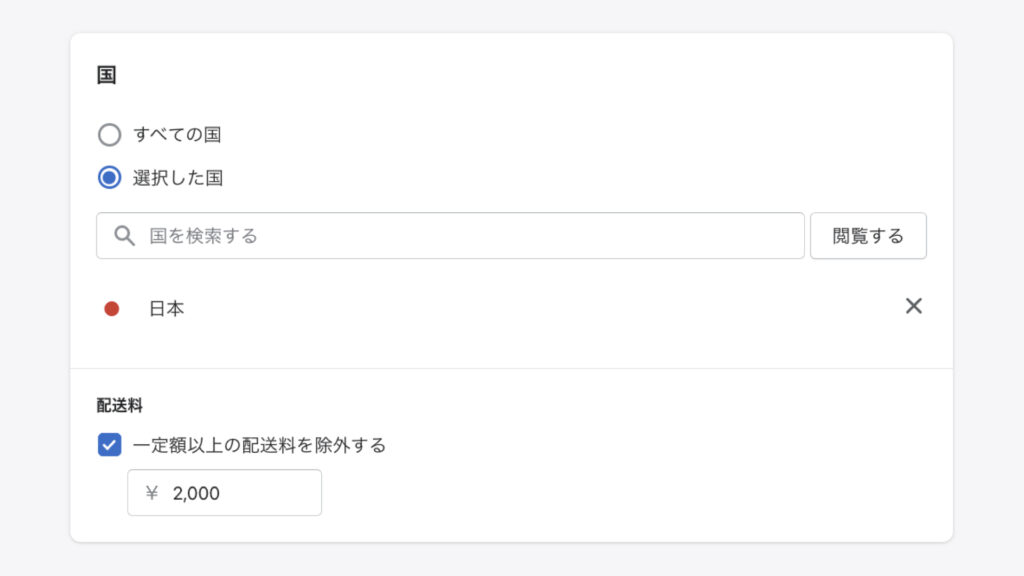This screenshot has width=1024, height=576.
Task: Click the 閲覧する button
Action: tap(868, 236)
